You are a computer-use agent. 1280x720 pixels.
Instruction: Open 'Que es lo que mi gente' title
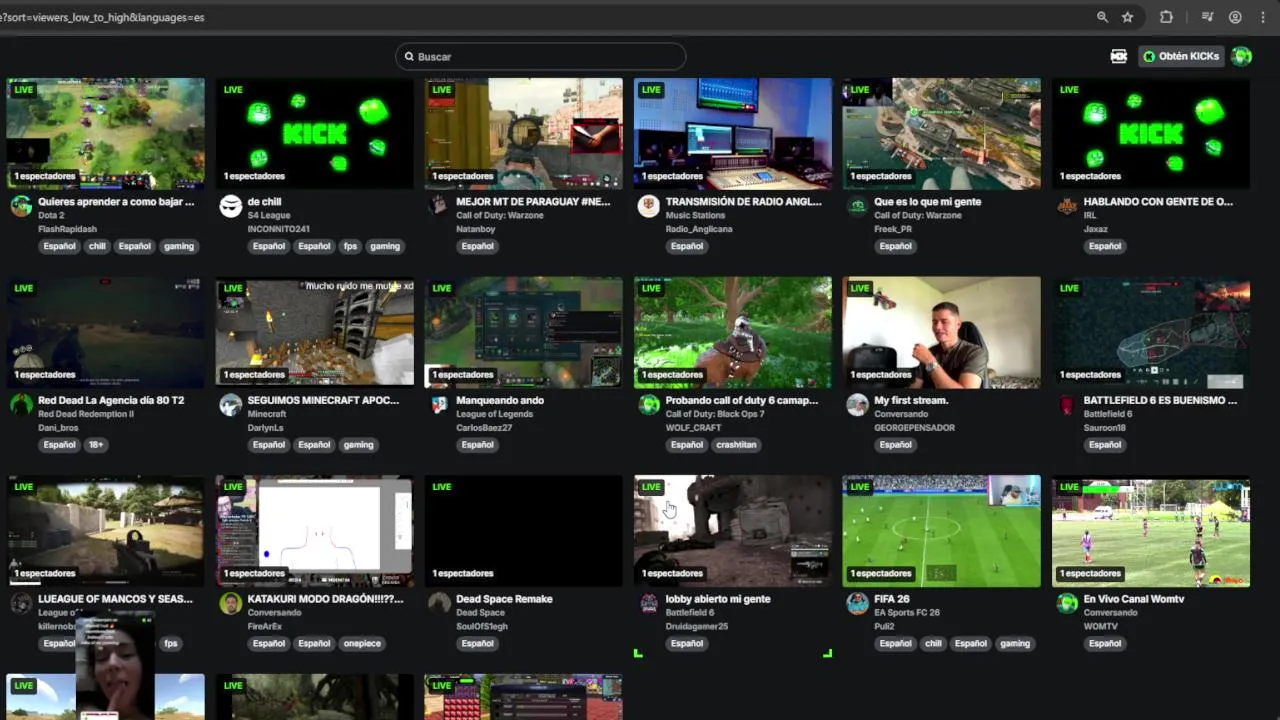click(927, 201)
